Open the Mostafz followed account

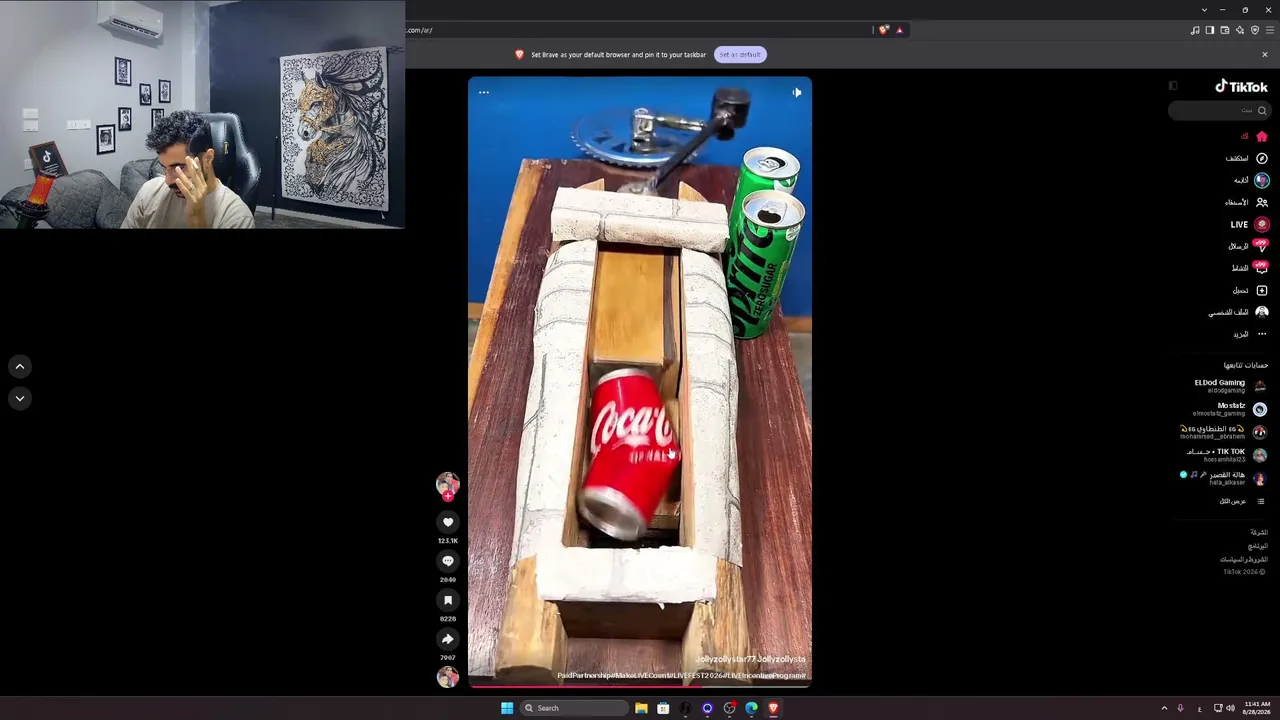click(x=1230, y=409)
